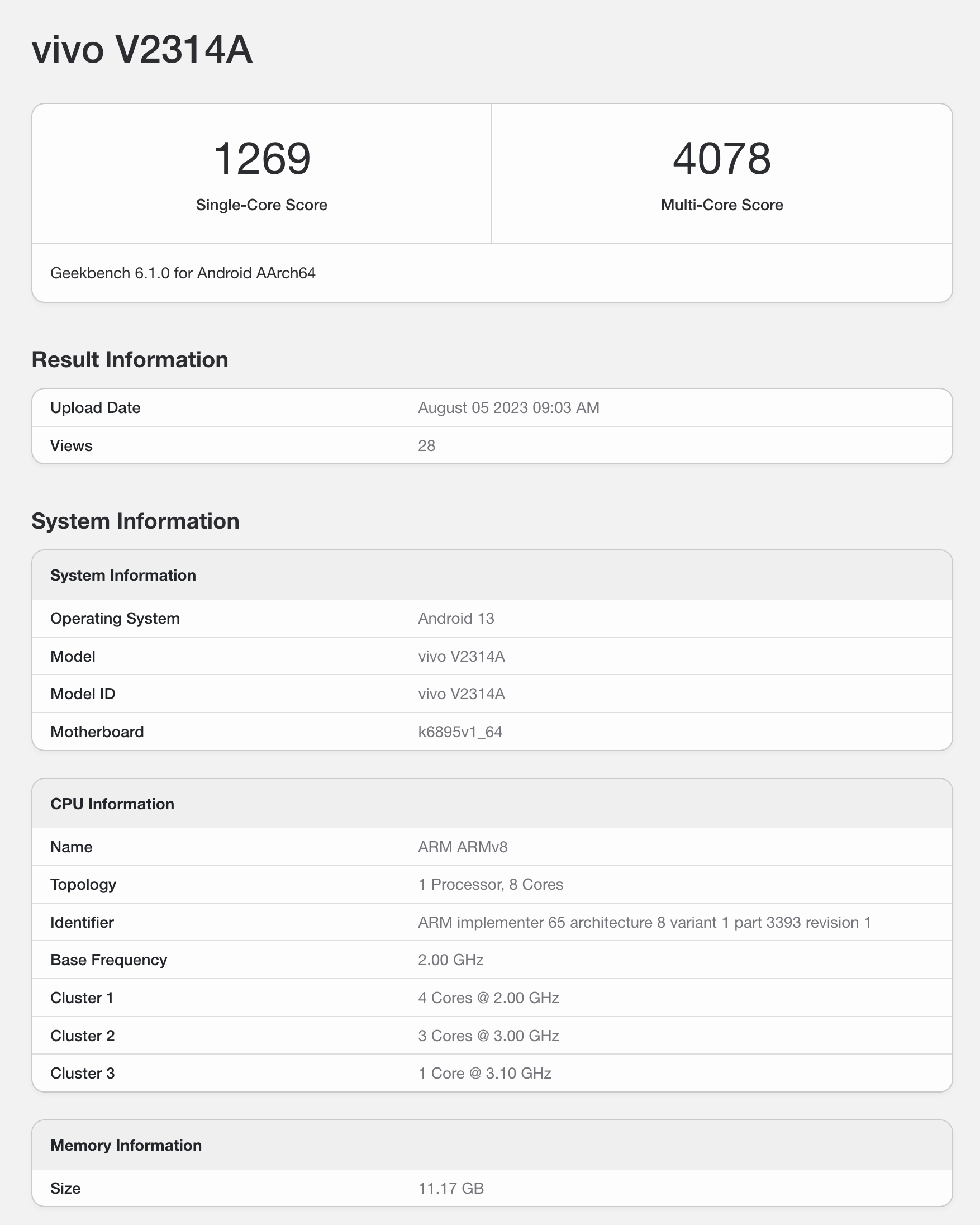980x1225 pixels.
Task: Click the Model row showing vivo V2314A
Action: (462, 656)
